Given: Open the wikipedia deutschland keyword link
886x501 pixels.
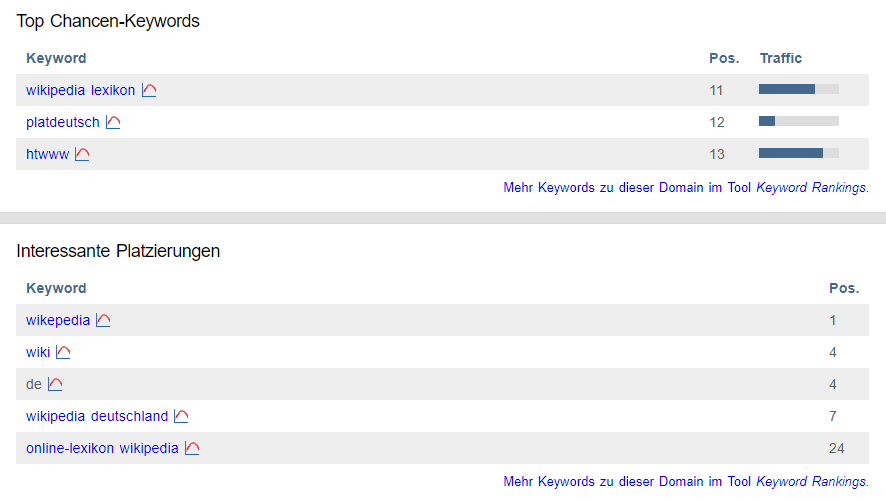Looking at the screenshot, I should tap(97, 416).
